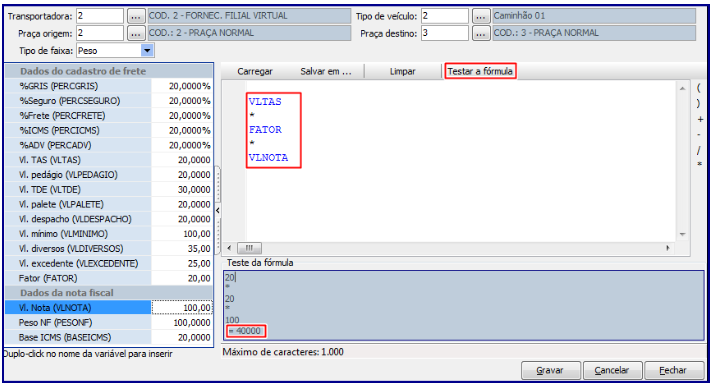Click the Vl. mínimo value 100,00 cell

coord(182,234)
